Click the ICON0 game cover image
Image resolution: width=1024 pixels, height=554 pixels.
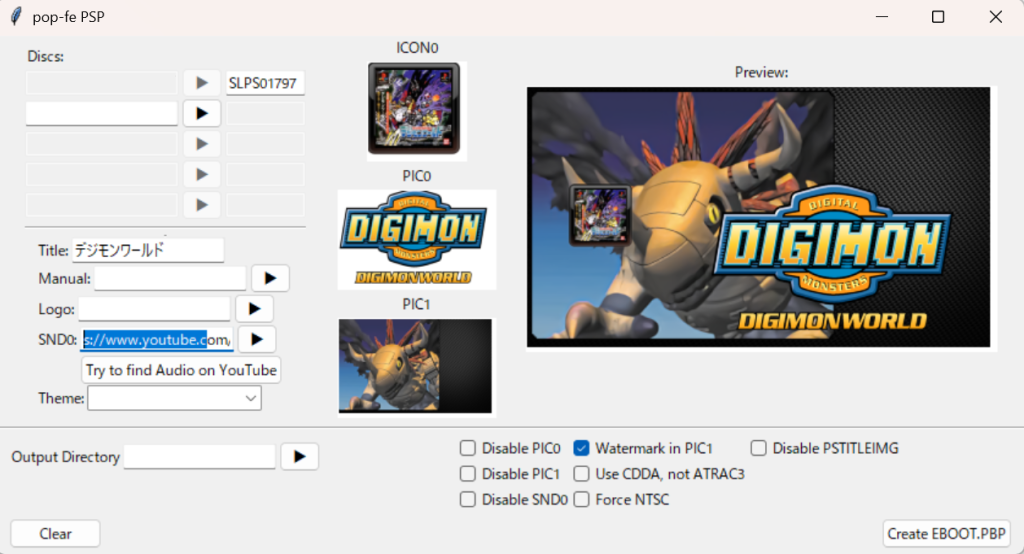414,109
